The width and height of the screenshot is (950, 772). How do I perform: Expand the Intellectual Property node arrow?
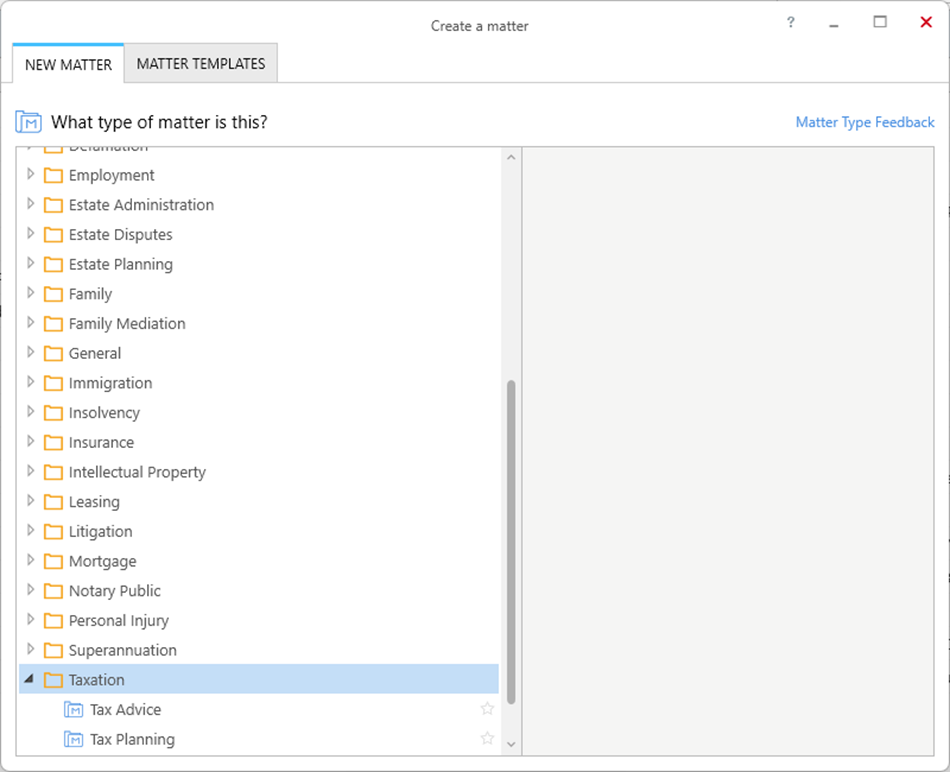30,472
